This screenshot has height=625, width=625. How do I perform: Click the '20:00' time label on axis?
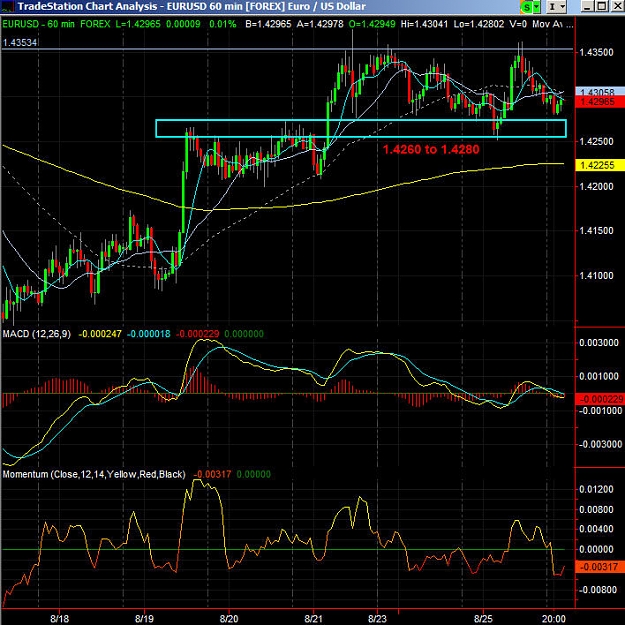[x=554, y=619]
